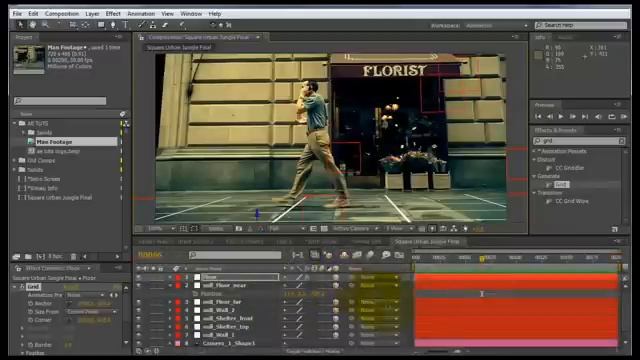Select the Grid effect preset

[561, 184]
